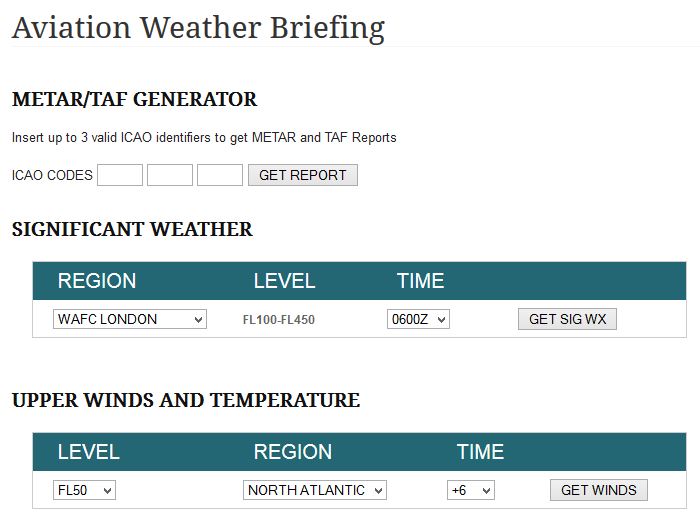Click REGION header in Significant Weather table
Screen dimensions: 700x528
click(x=97, y=281)
